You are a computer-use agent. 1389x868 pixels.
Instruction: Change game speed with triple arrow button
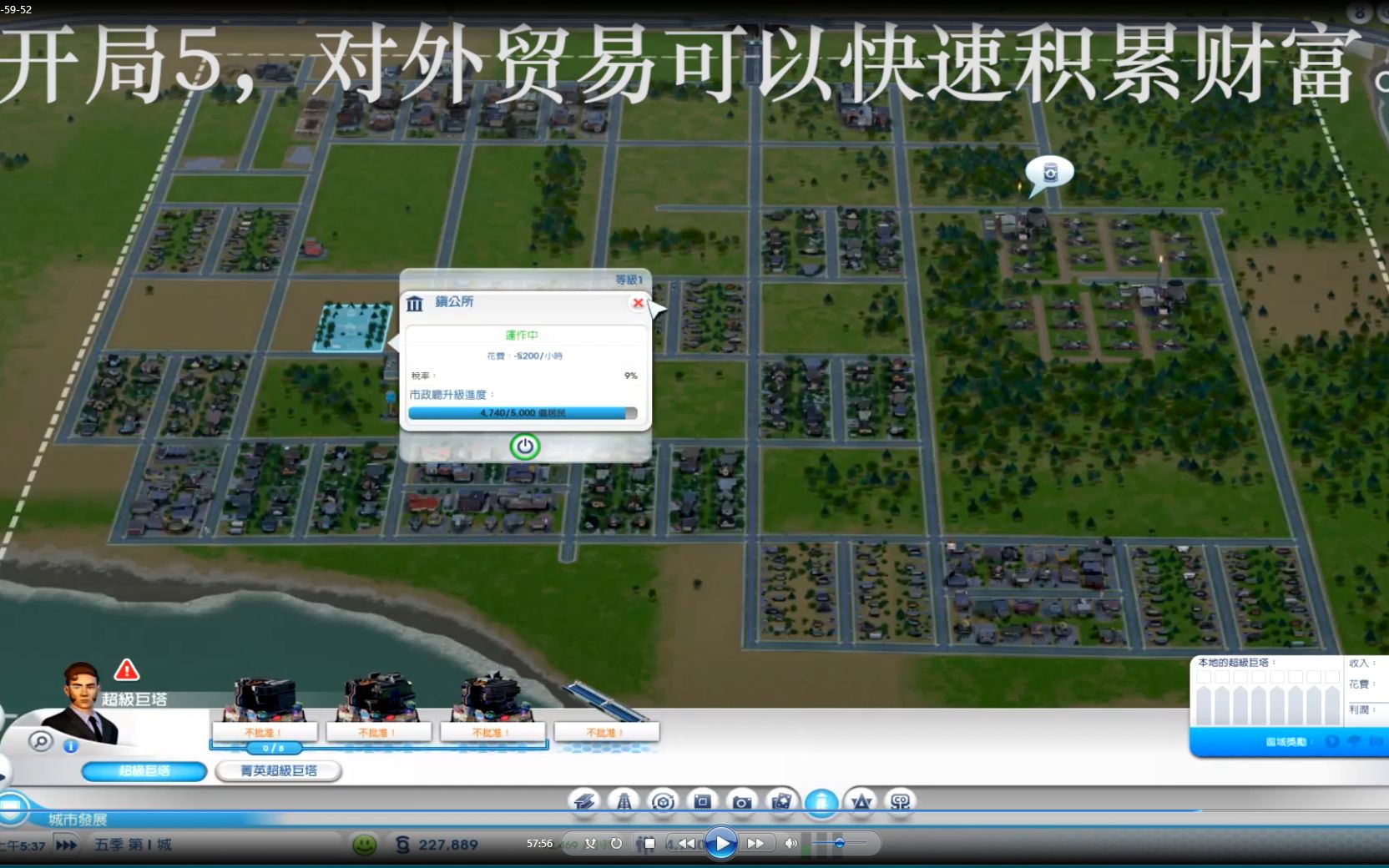(x=66, y=845)
